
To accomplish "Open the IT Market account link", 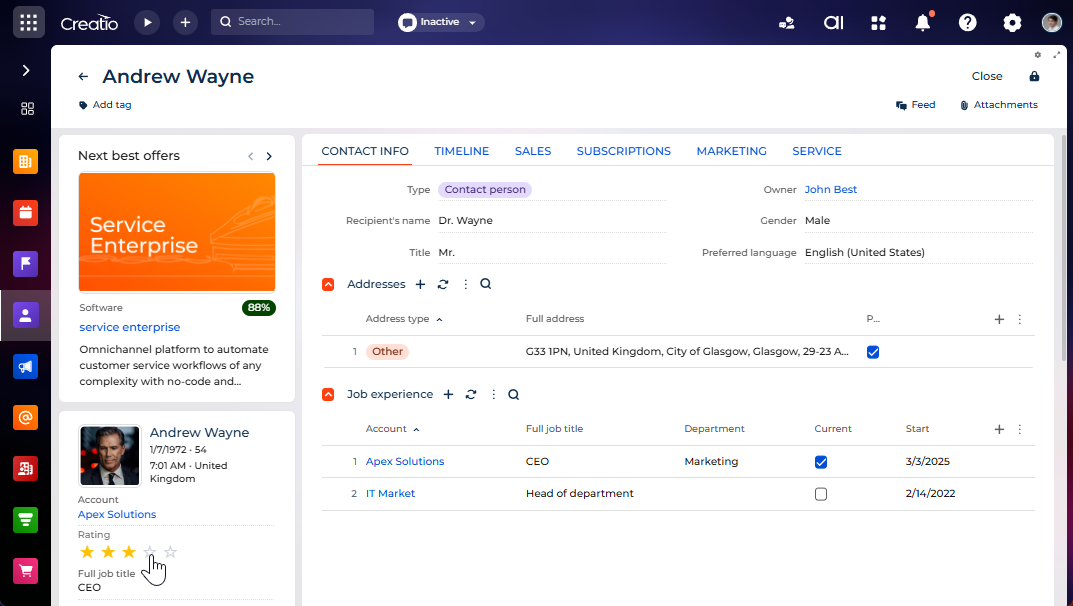I will click(390, 493).
